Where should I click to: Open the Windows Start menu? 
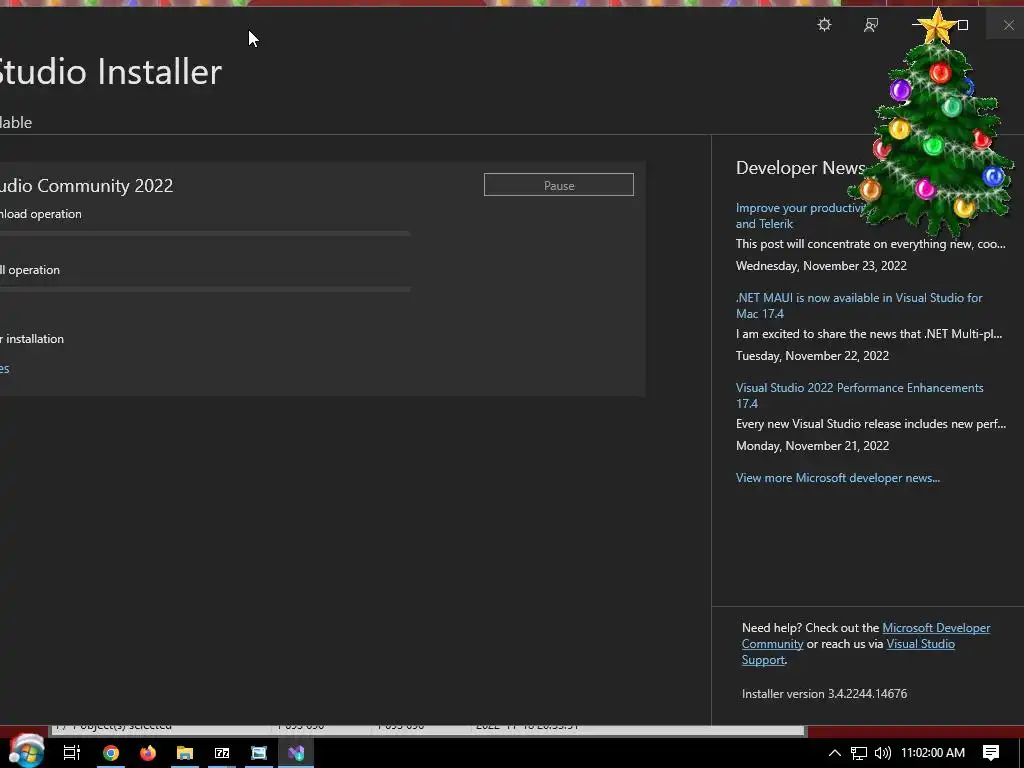(26, 751)
